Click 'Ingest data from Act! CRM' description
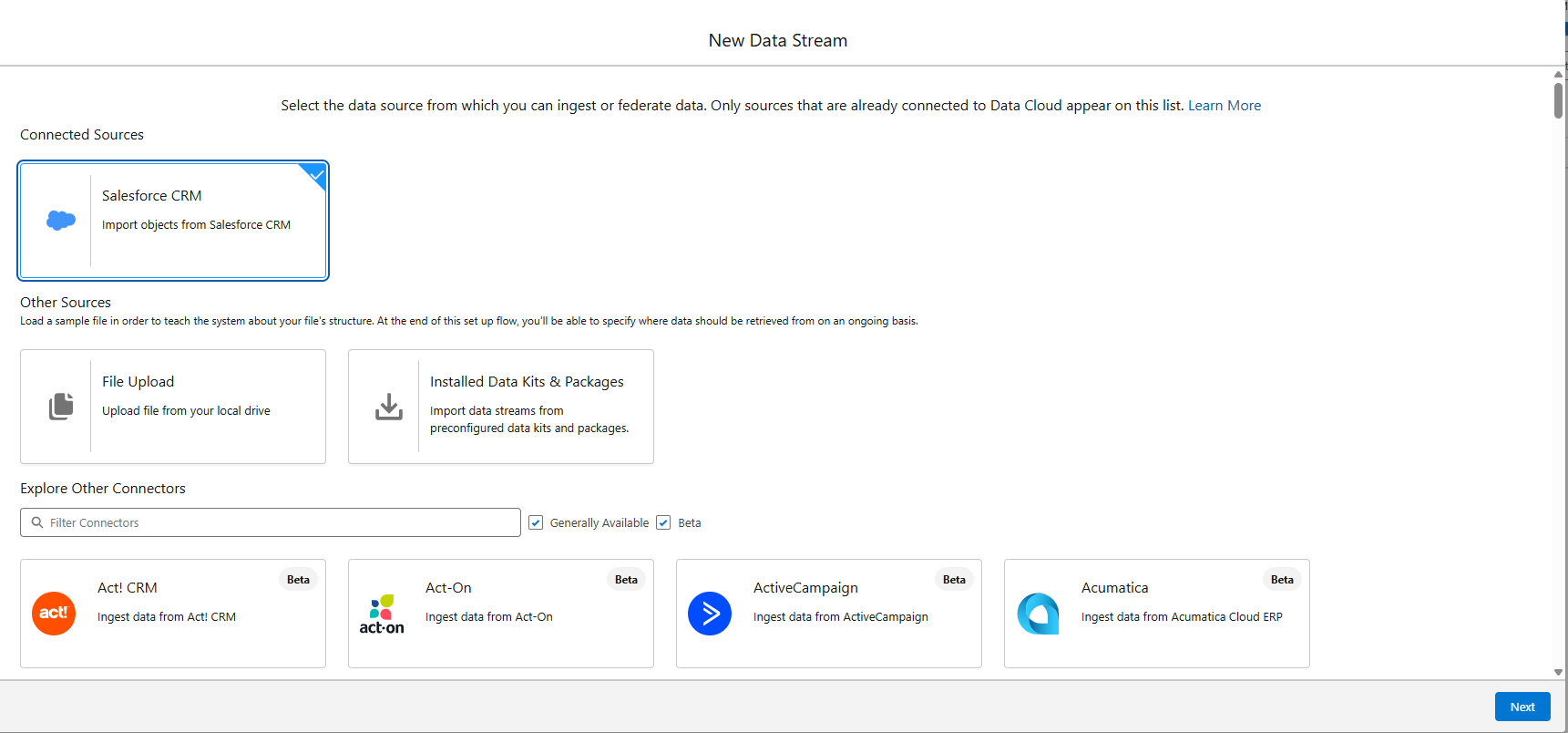Viewport: 1568px width, 733px height. (167, 617)
